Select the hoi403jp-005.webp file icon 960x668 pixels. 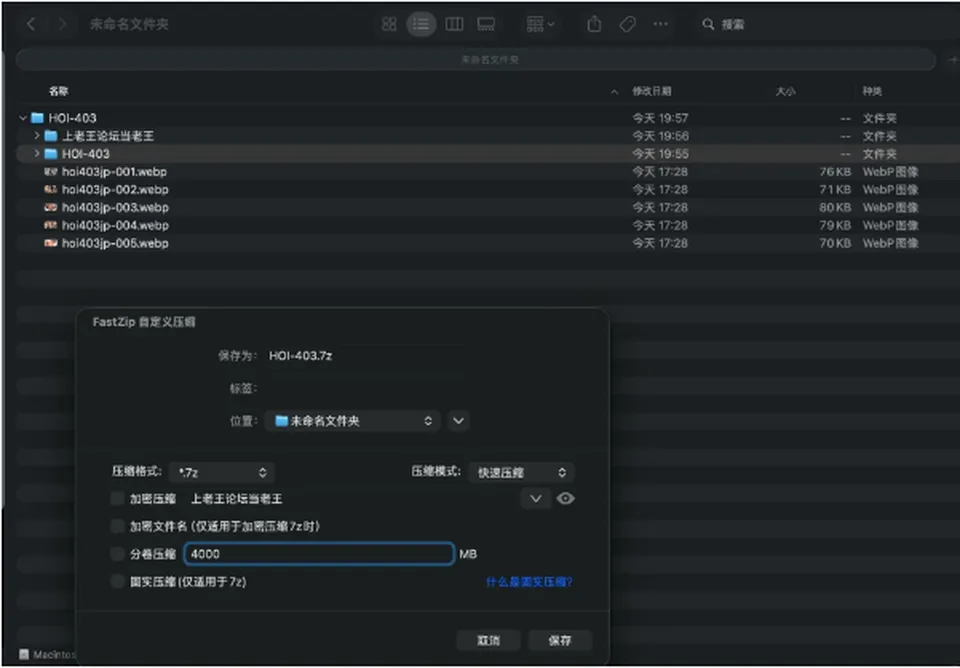(51, 243)
